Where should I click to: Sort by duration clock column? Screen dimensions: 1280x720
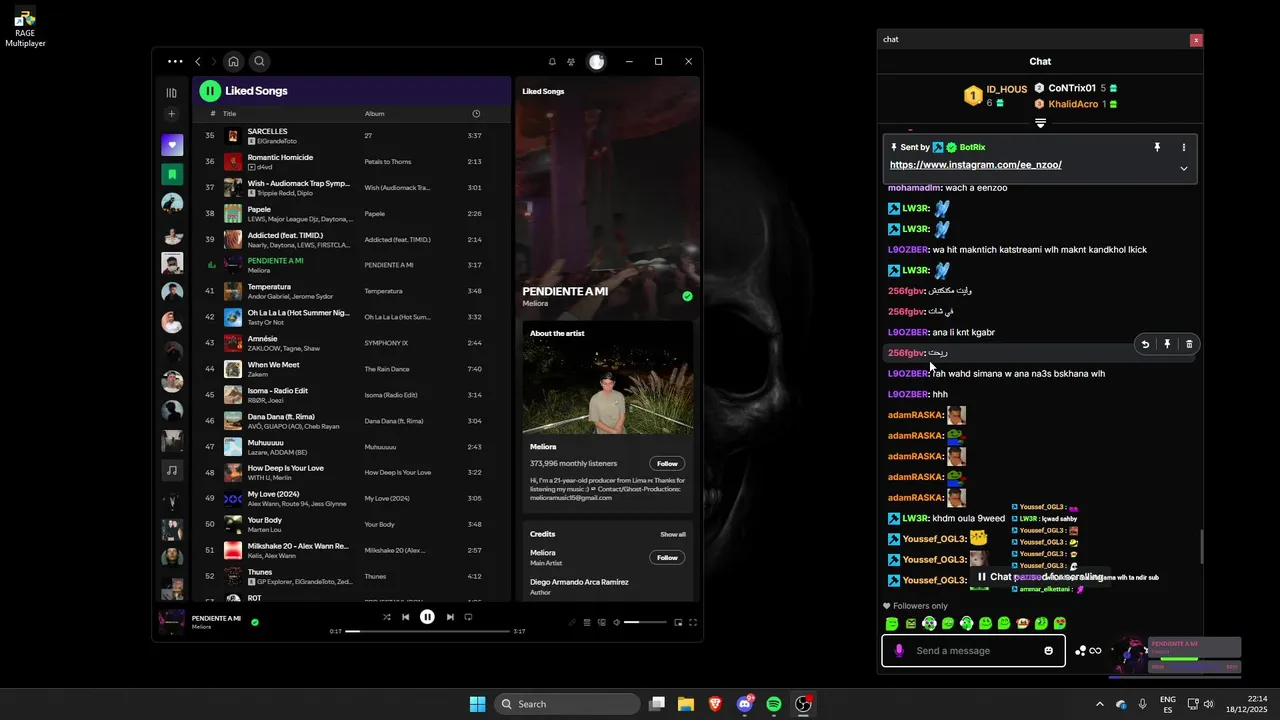point(476,114)
